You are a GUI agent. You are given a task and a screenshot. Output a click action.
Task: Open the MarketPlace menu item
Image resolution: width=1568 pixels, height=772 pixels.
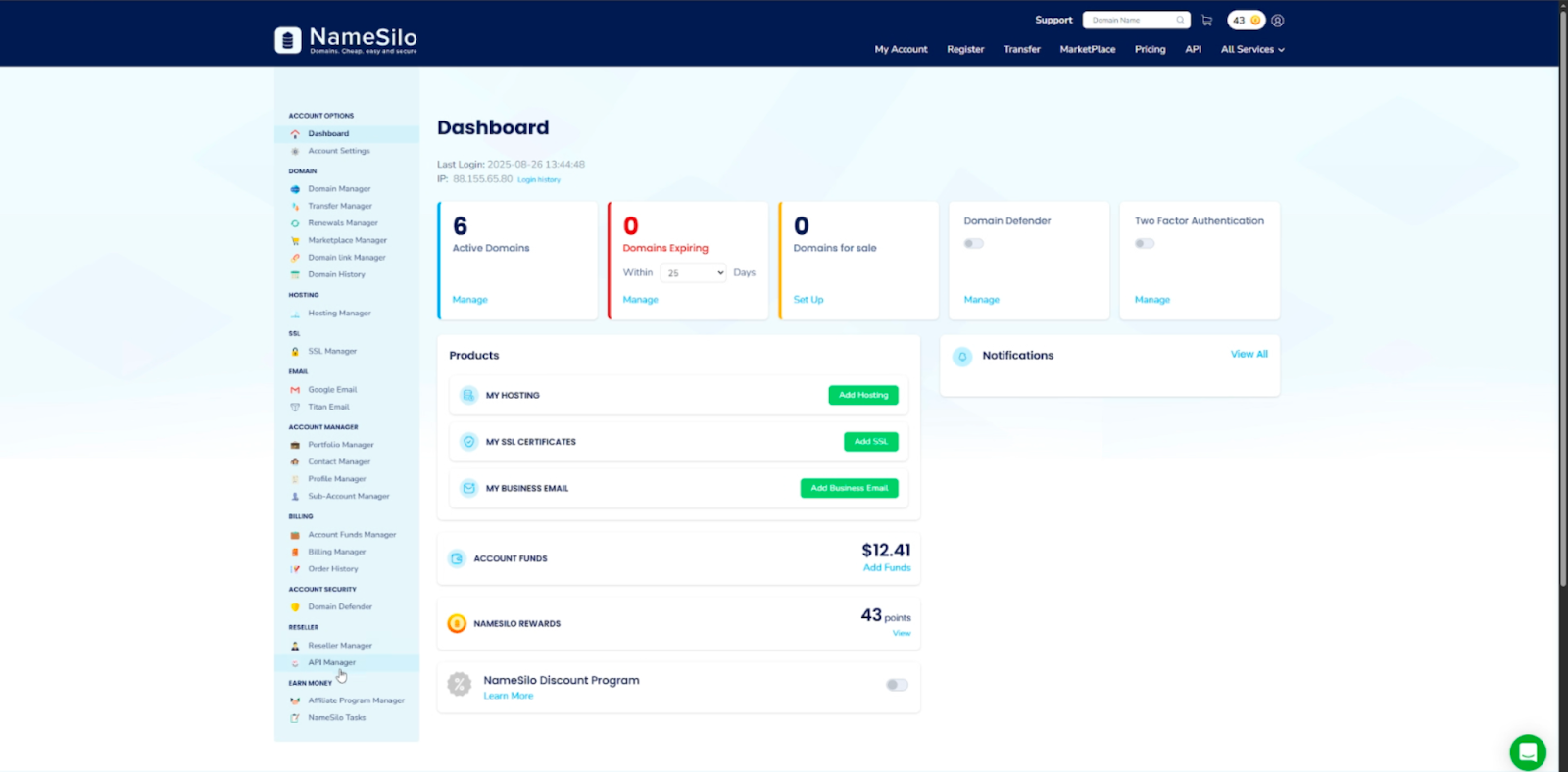(x=1088, y=49)
